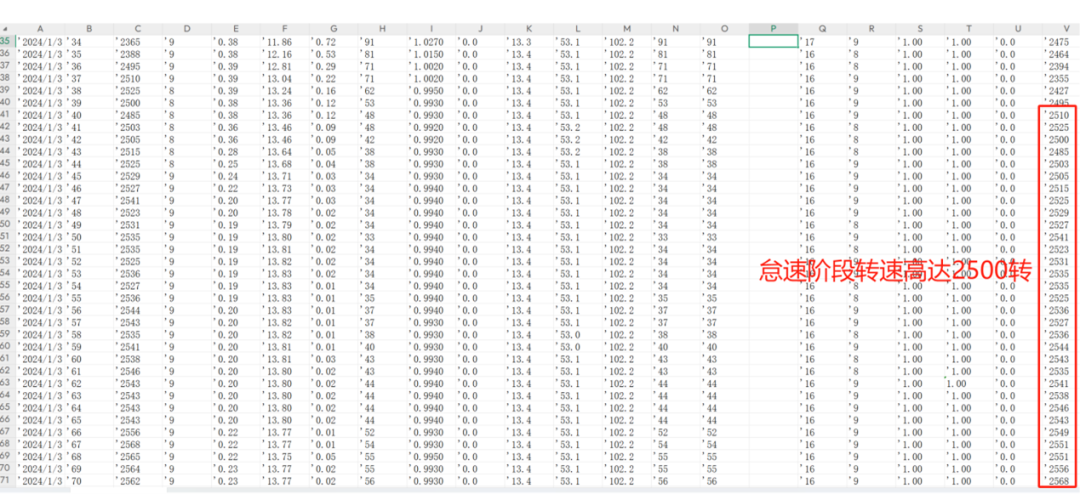
Task: Click the horizontal scrollbar at the bottom
Action: pos(482,491)
